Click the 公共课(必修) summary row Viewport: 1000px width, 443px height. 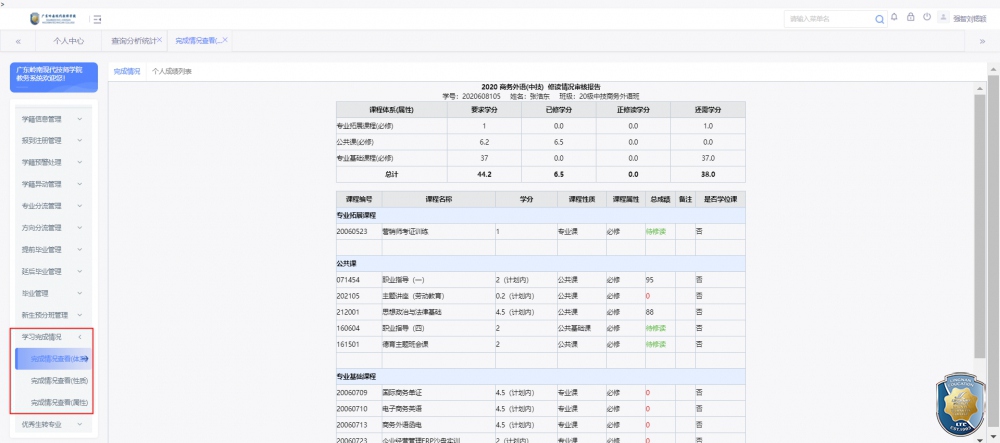[541, 142]
